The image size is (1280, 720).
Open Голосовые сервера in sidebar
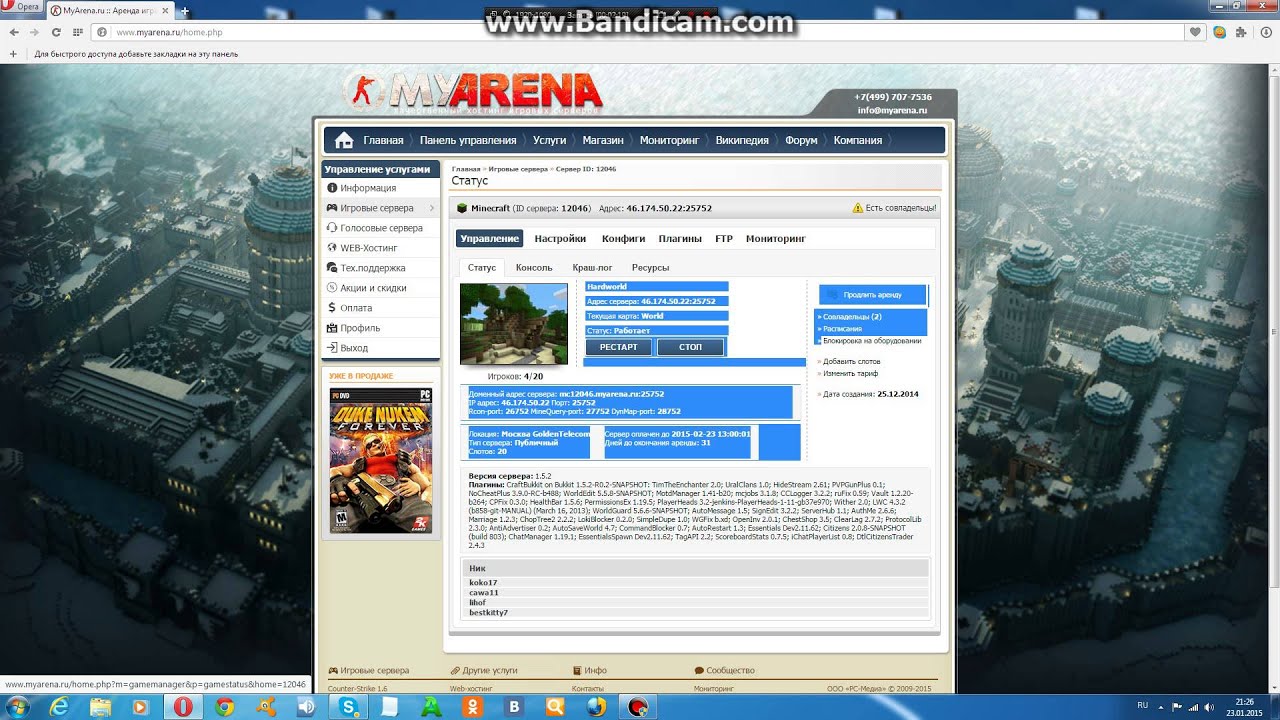380,228
